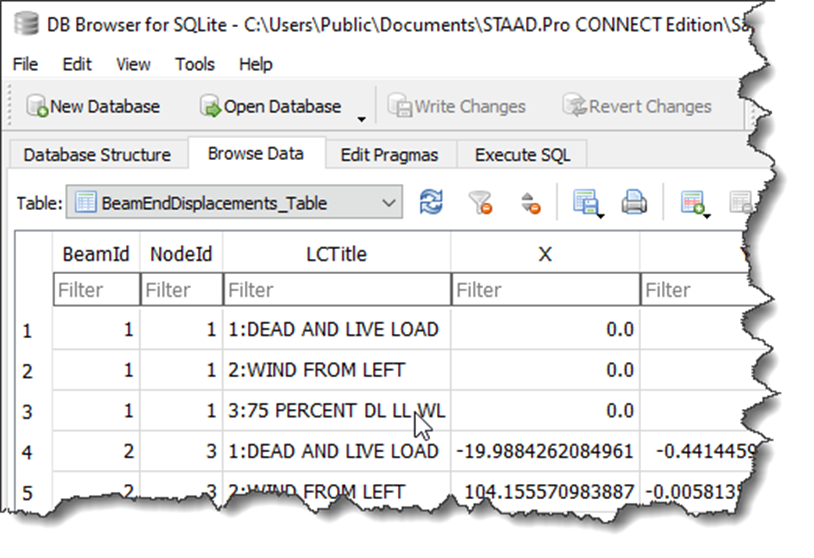
Task: Sort by the X column header
Action: (x=545, y=254)
